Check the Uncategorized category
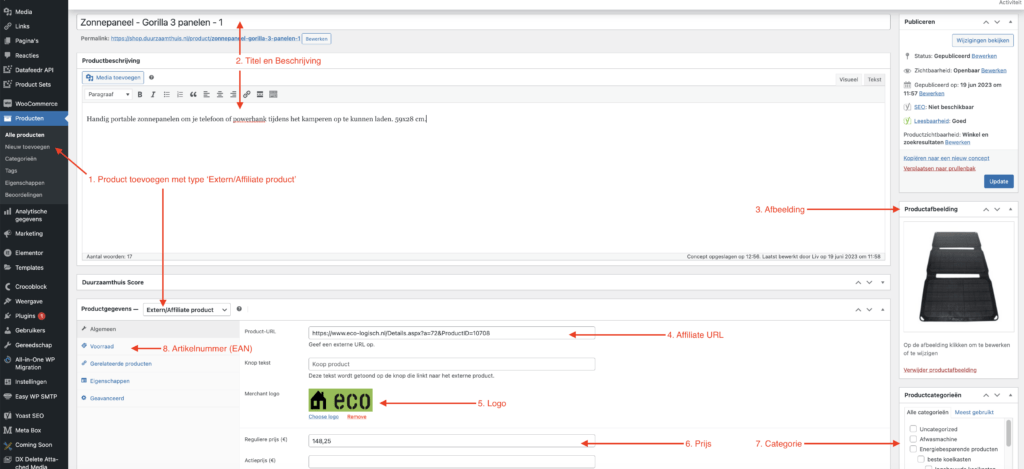1024x469 pixels. (914, 429)
